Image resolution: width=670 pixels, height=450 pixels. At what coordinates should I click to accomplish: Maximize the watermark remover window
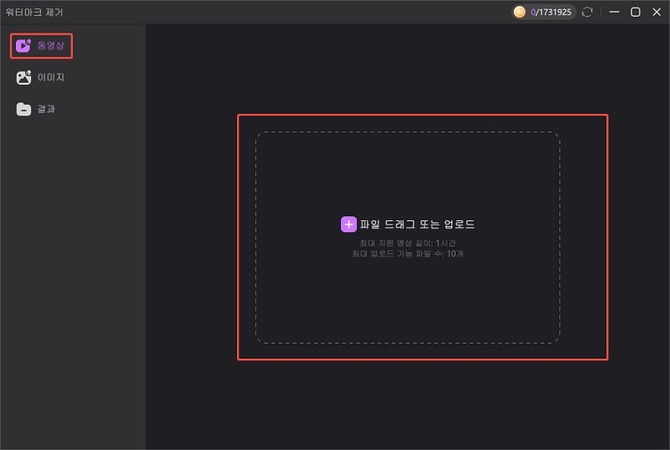[x=635, y=12]
